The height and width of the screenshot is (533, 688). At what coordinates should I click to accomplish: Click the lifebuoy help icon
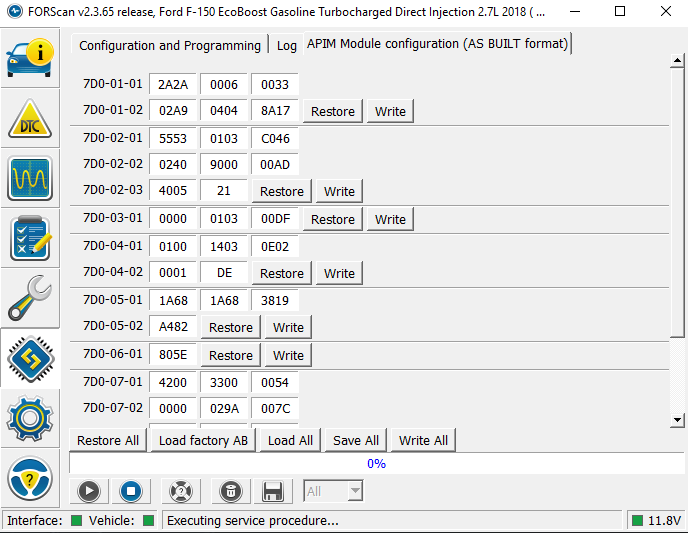[181, 491]
